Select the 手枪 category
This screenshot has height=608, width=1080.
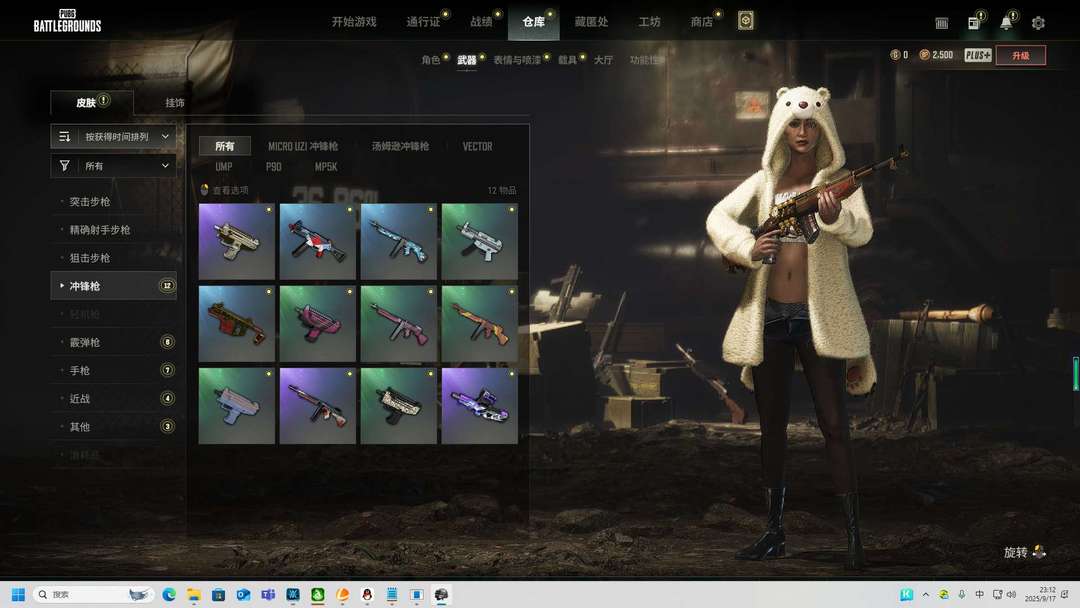tap(114, 370)
